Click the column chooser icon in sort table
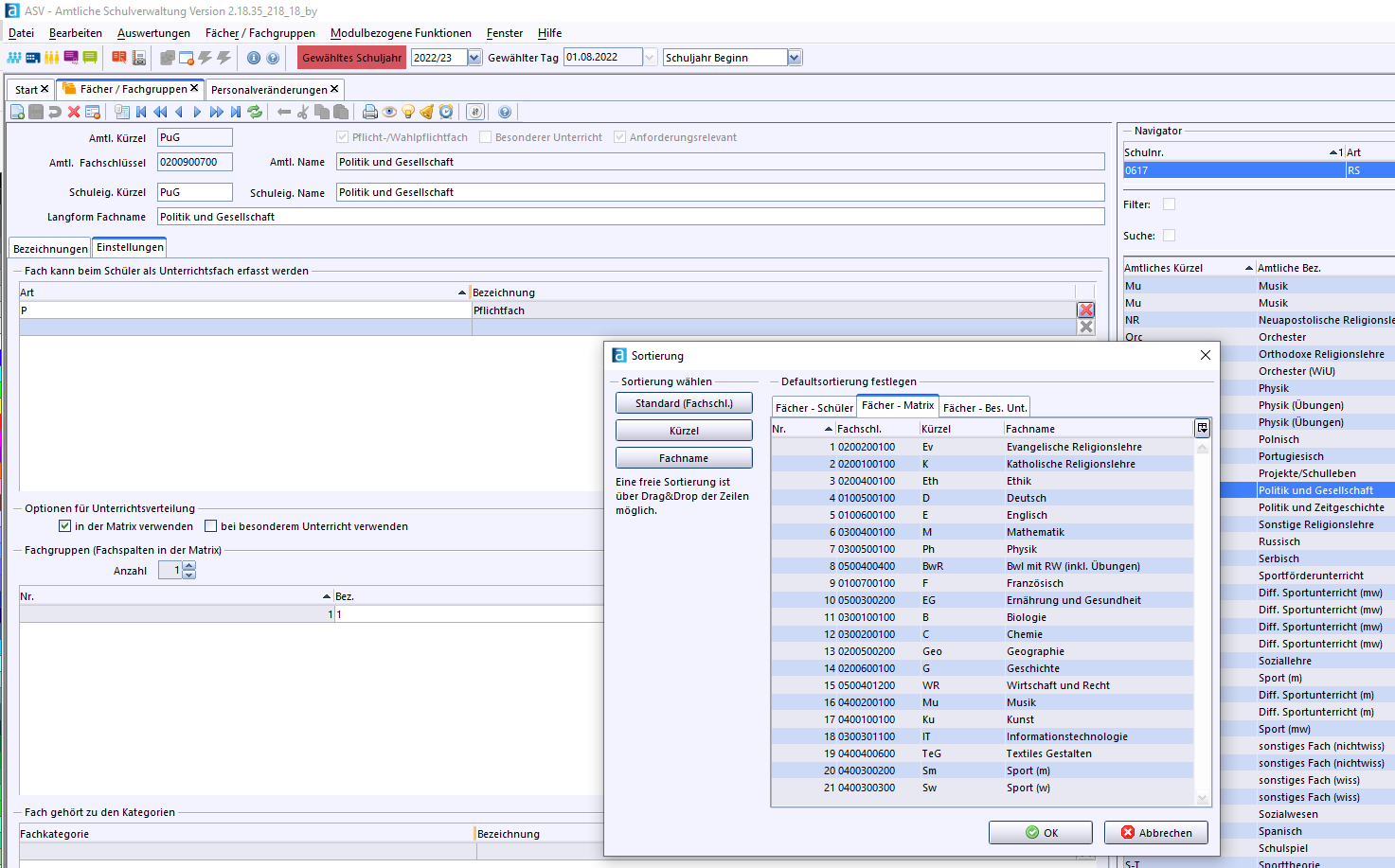Image resolution: width=1395 pixels, height=868 pixels. (x=1202, y=428)
